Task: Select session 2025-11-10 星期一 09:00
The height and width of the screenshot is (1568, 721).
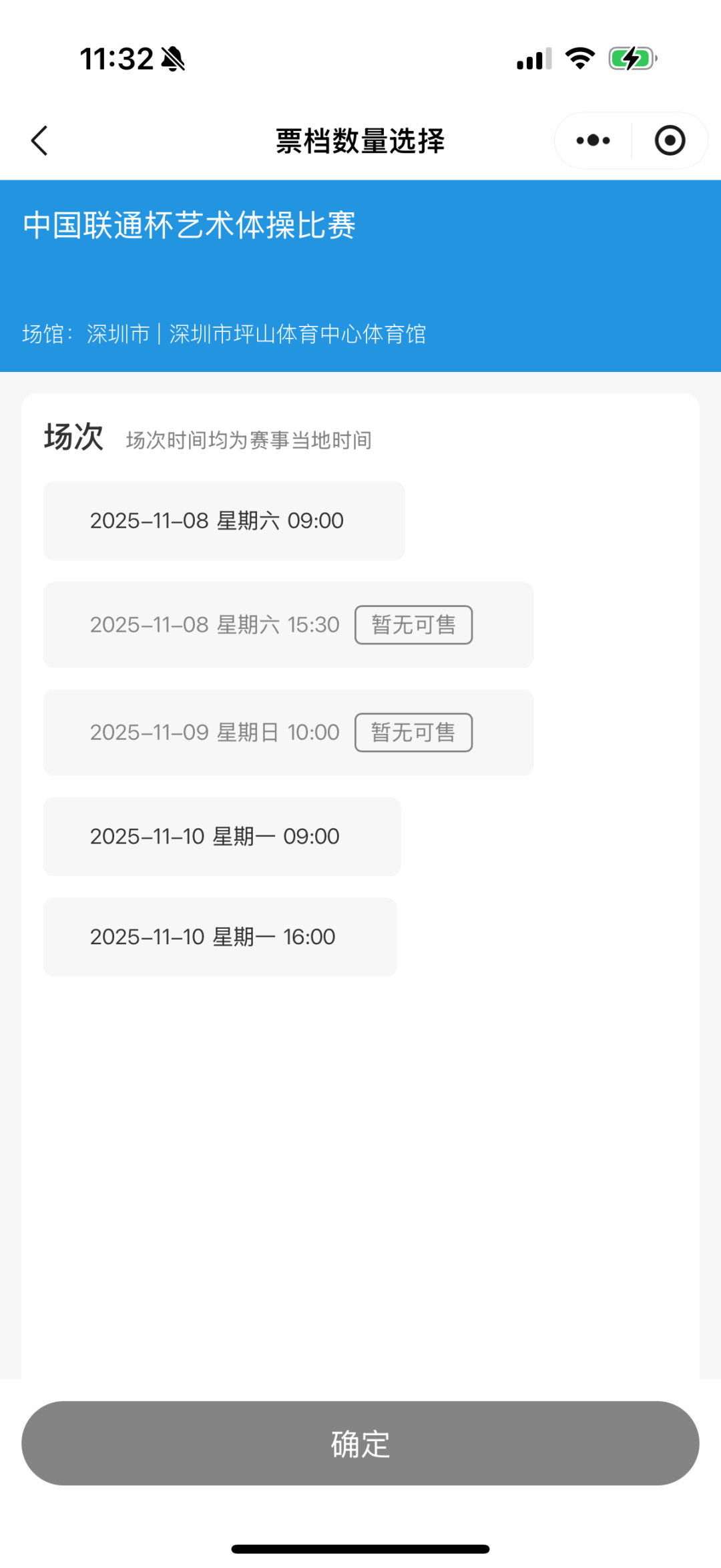Action: (222, 837)
